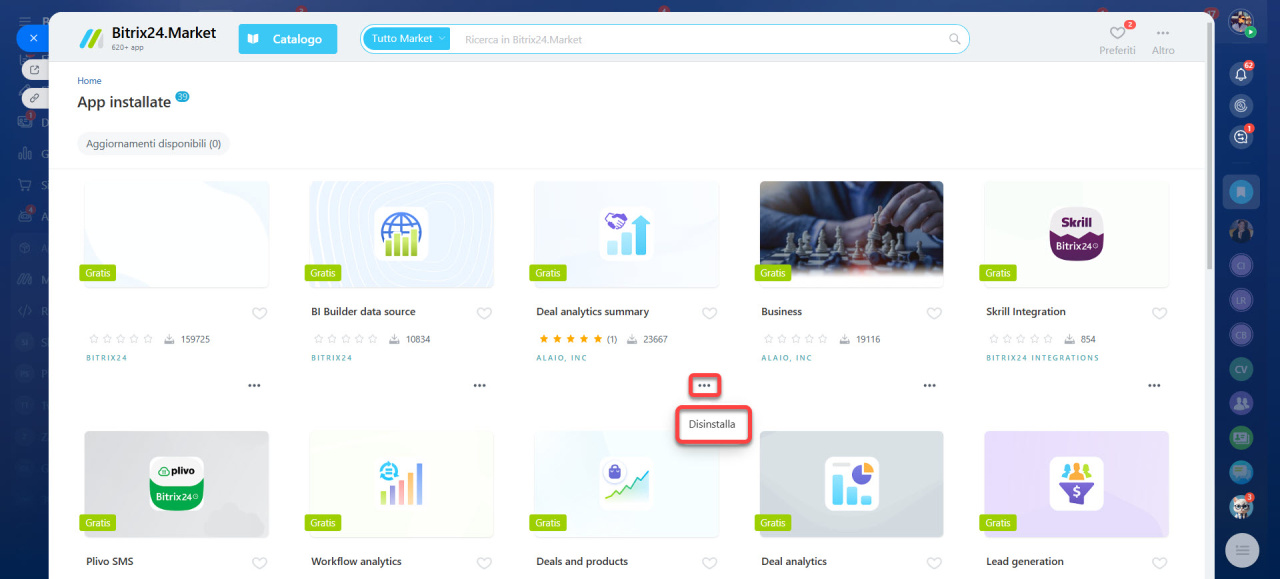Open the notifications bell icon
This screenshot has height=579, width=1280.
pos(1241,74)
